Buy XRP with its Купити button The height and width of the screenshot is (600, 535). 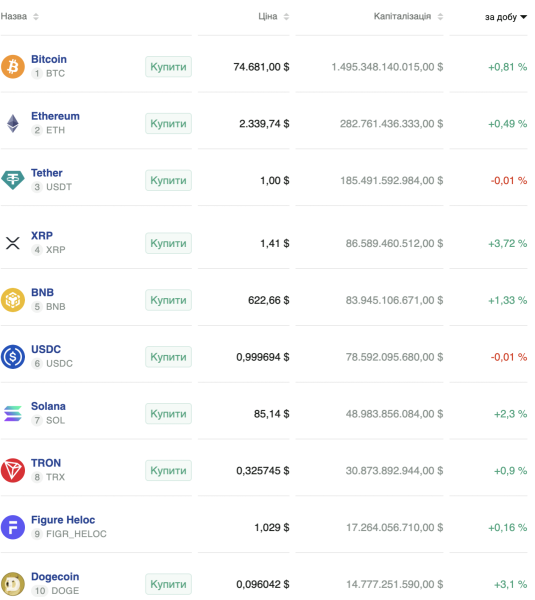[168, 243]
